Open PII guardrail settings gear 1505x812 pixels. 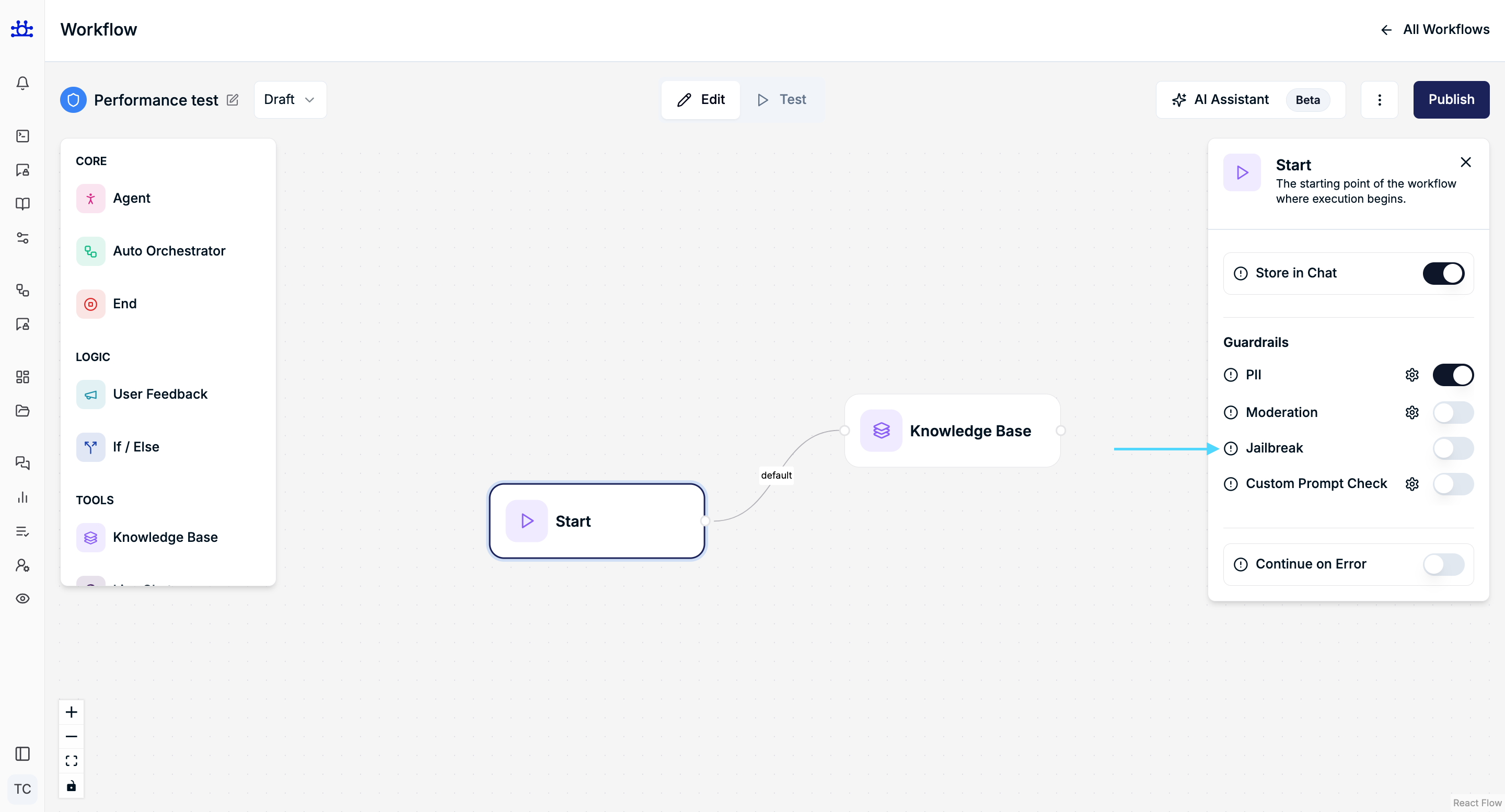point(1411,375)
